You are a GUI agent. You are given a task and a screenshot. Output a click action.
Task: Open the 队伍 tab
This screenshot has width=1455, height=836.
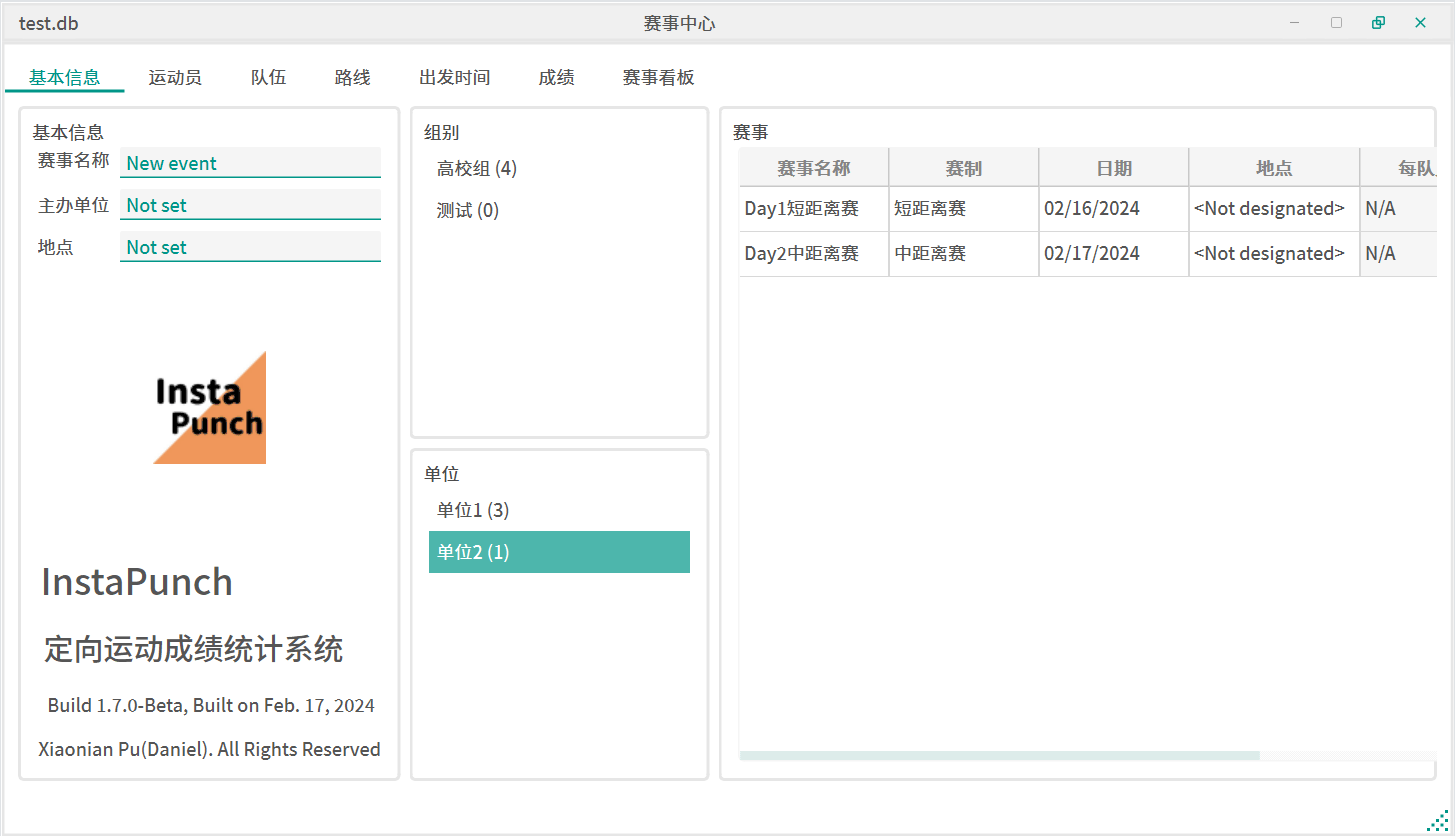click(268, 77)
